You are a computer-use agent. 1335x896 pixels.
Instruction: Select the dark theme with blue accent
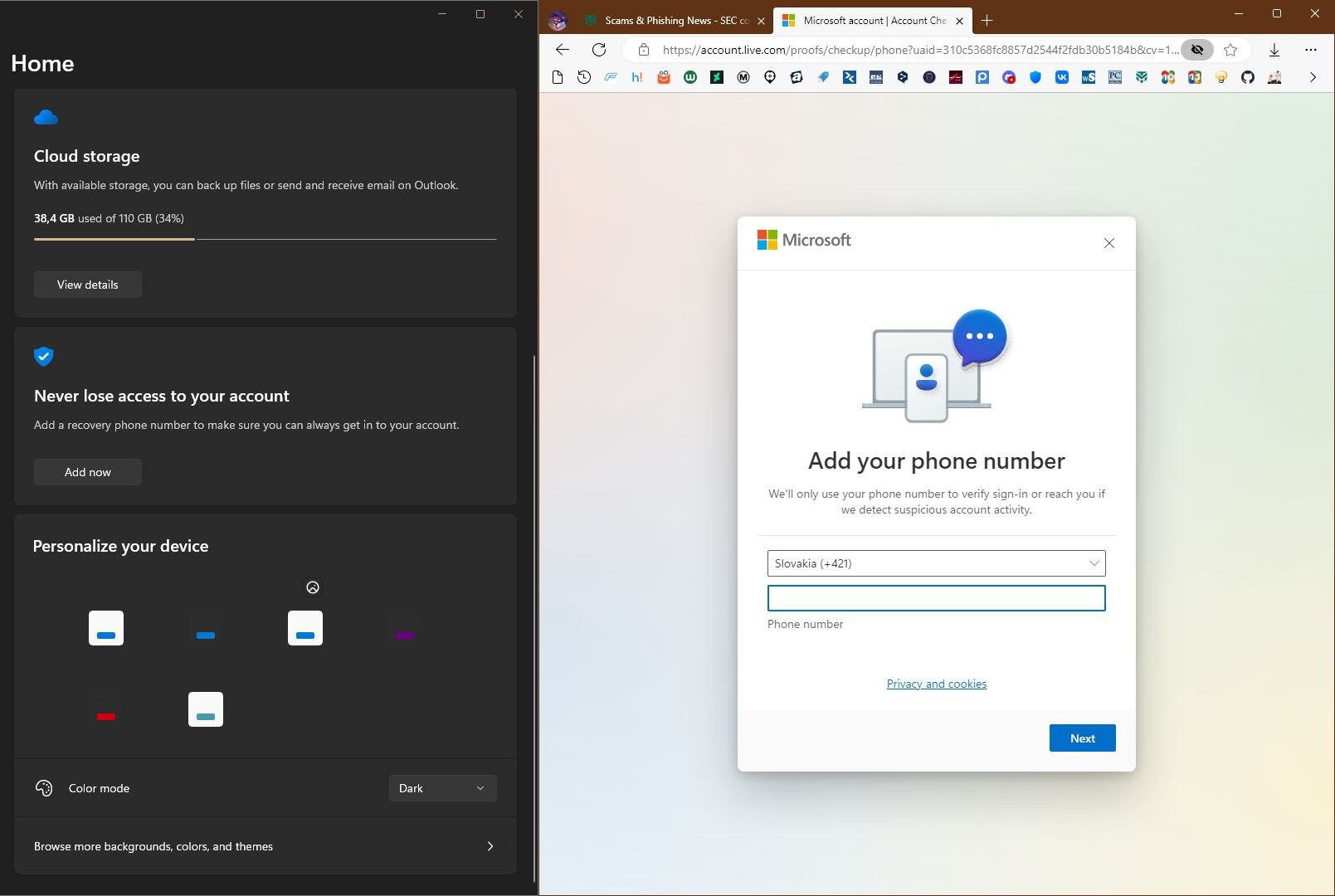(206, 628)
